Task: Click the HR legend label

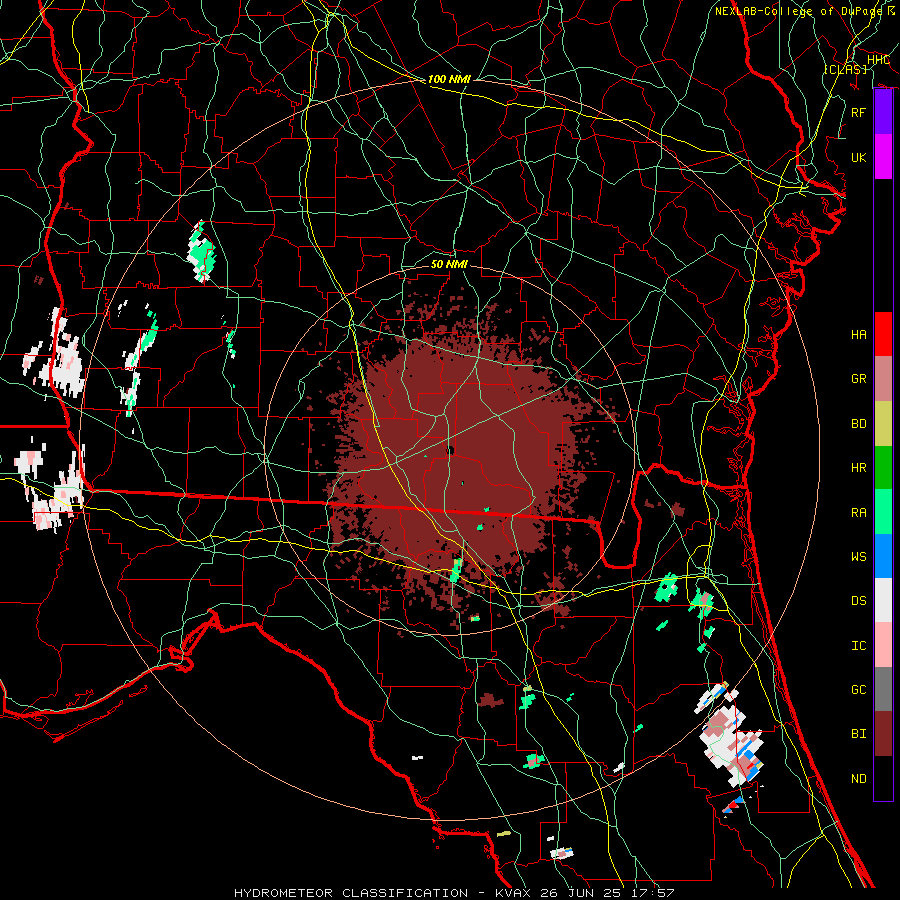Action: coord(858,468)
